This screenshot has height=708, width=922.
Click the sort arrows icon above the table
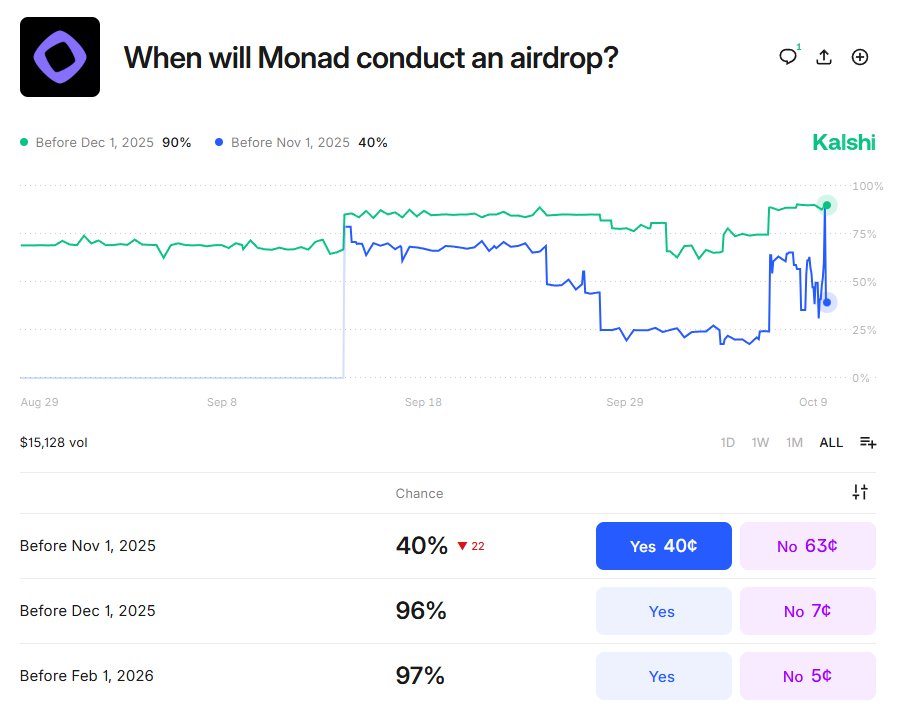pyautogui.click(x=860, y=492)
